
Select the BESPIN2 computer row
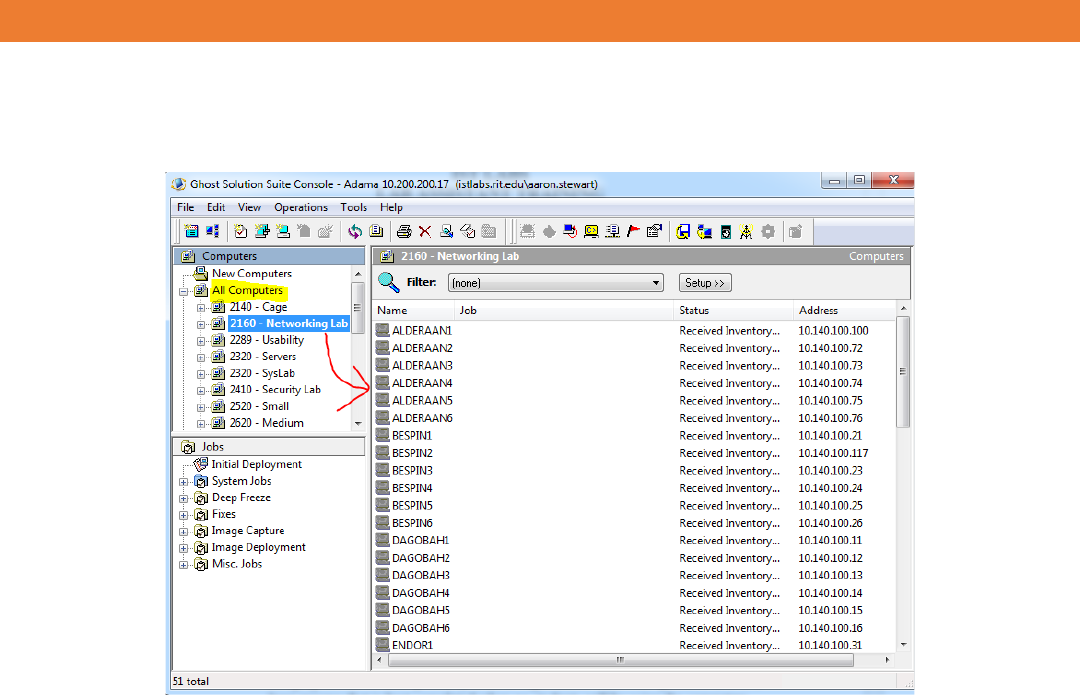634,453
